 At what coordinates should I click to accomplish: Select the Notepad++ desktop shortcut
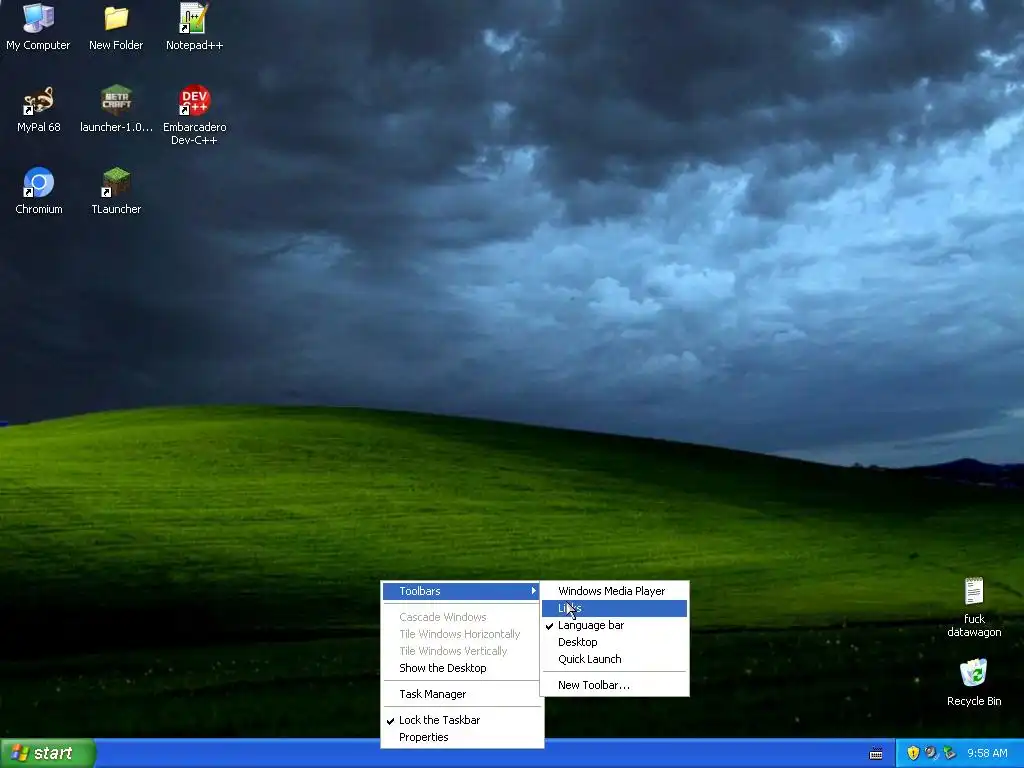point(194,26)
